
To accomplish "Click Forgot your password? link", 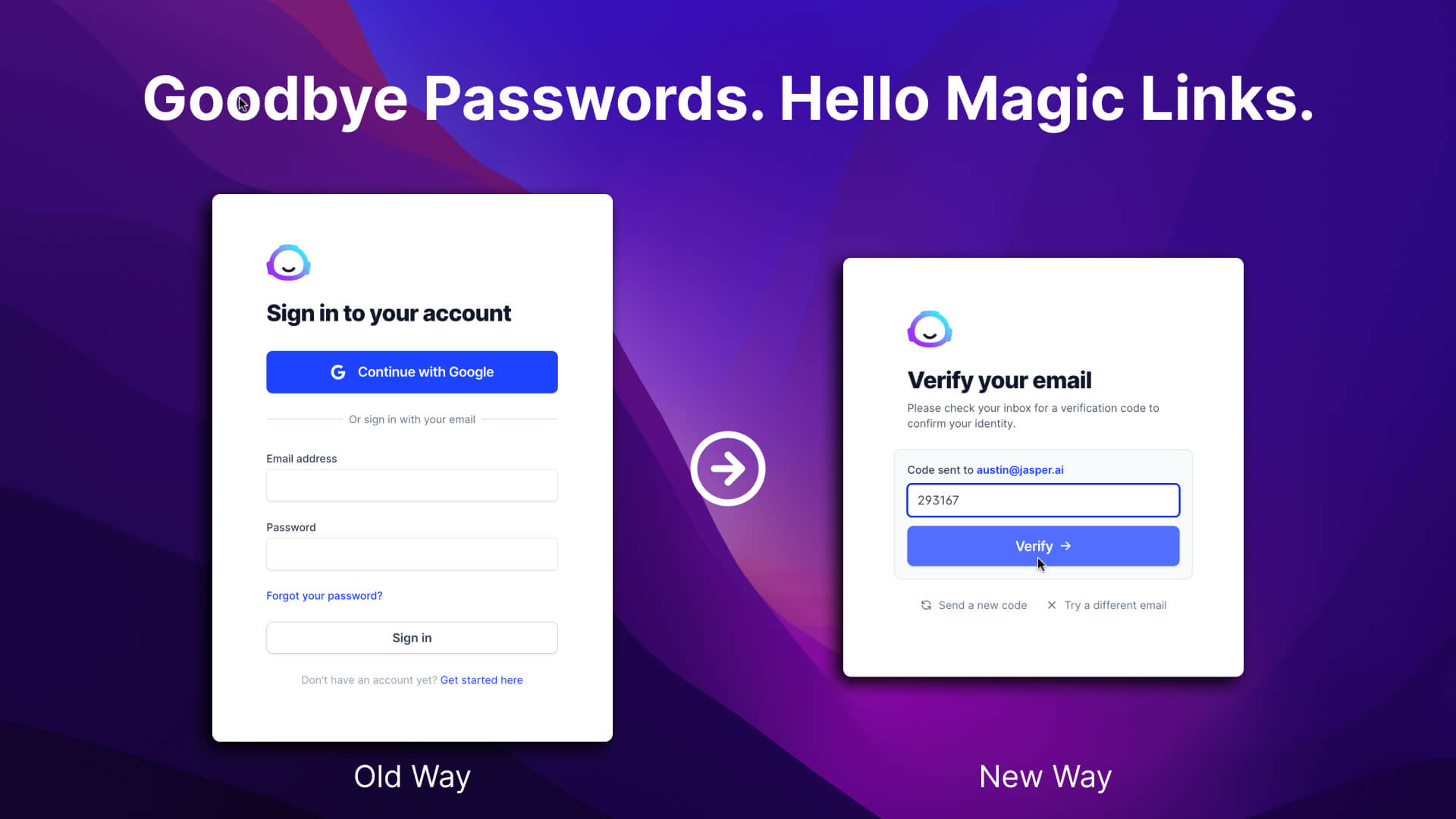I will tap(324, 596).
